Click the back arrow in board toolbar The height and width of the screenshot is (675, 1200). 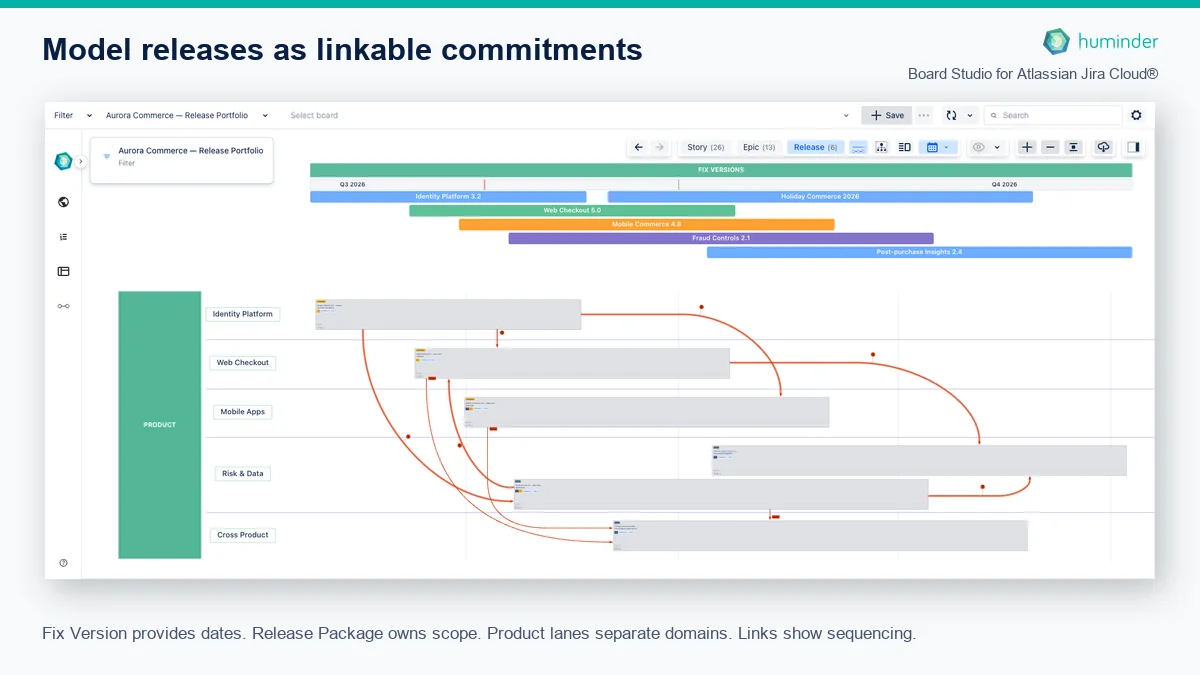[x=639, y=147]
